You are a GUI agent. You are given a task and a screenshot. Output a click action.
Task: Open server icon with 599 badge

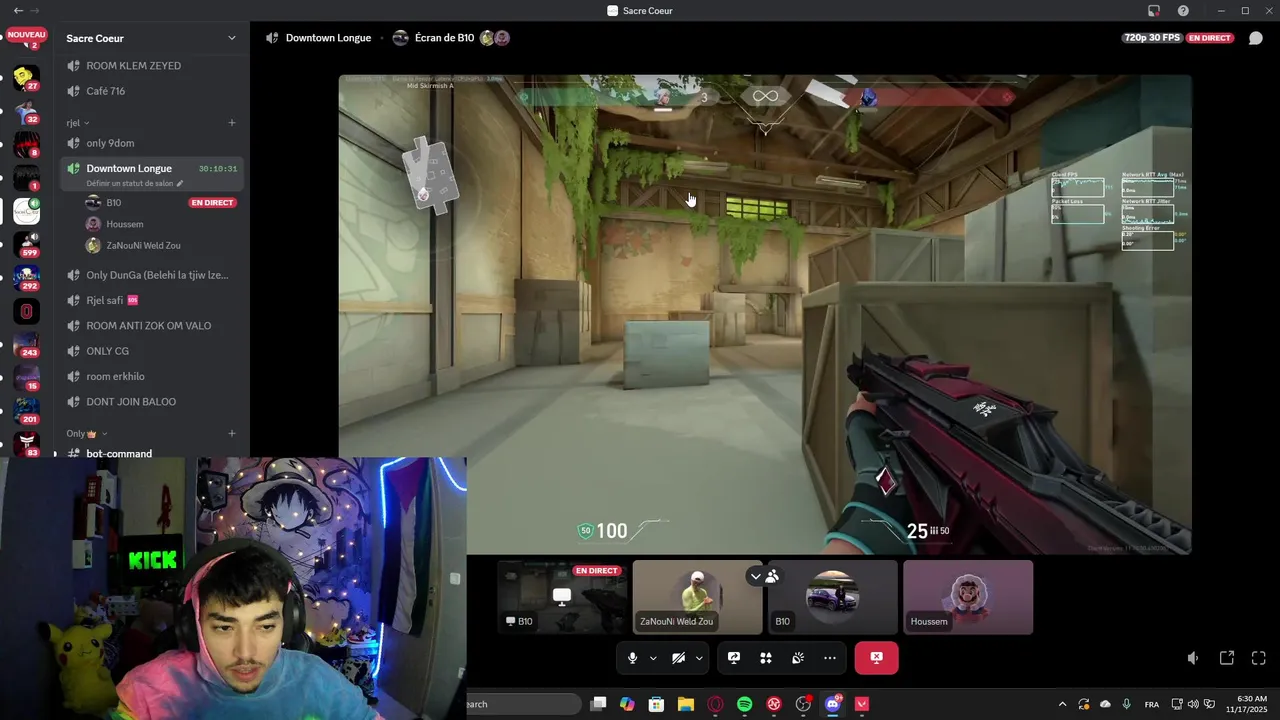(x=26, y=245)
